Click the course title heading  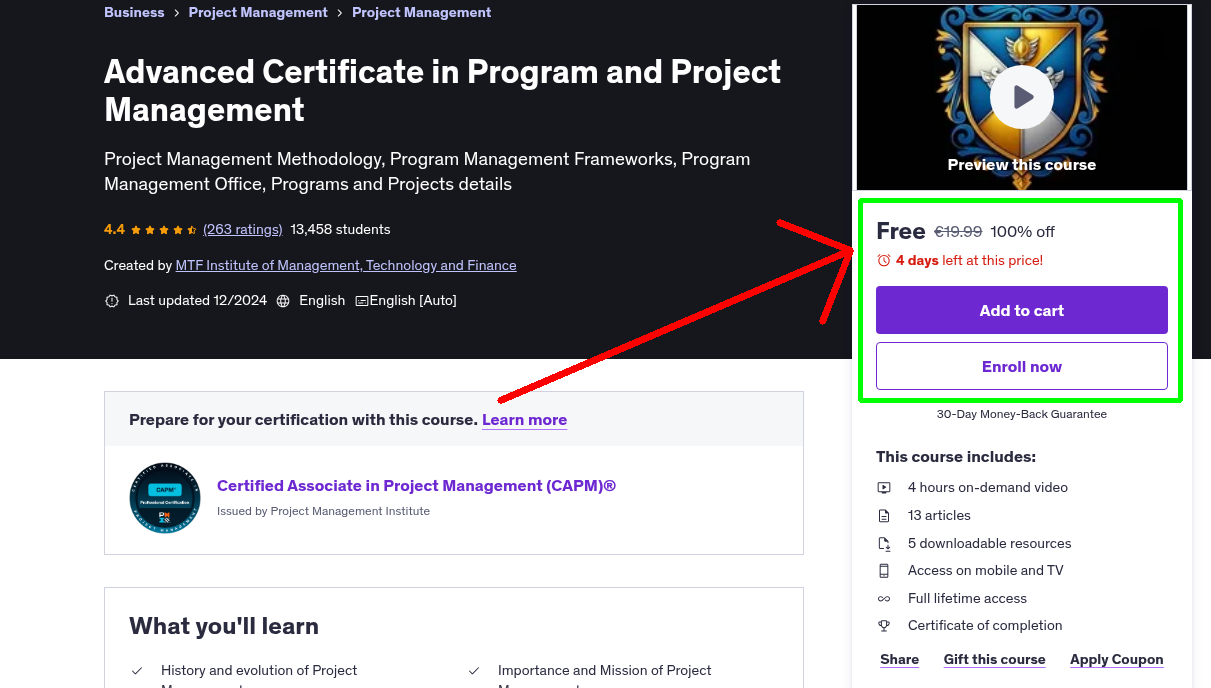pos(442,90)
